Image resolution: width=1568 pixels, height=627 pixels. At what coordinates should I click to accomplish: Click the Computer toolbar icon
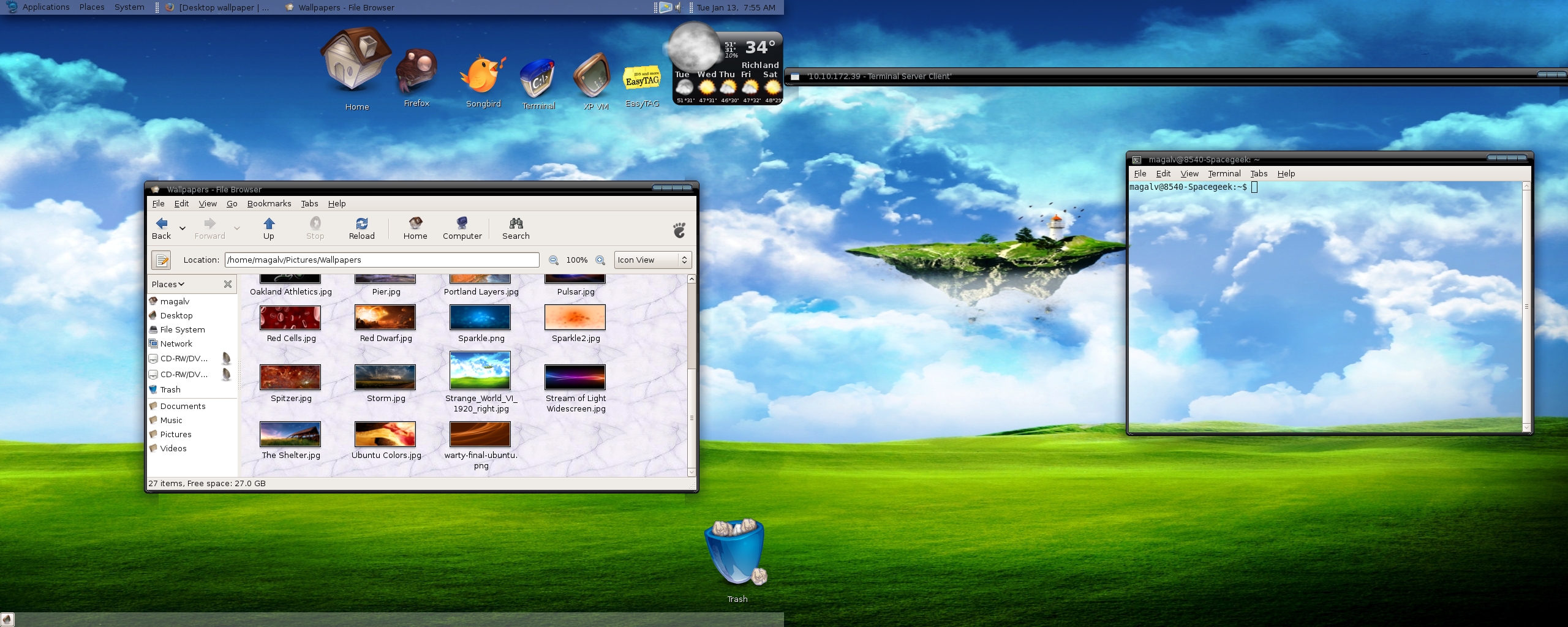point(462,228)
